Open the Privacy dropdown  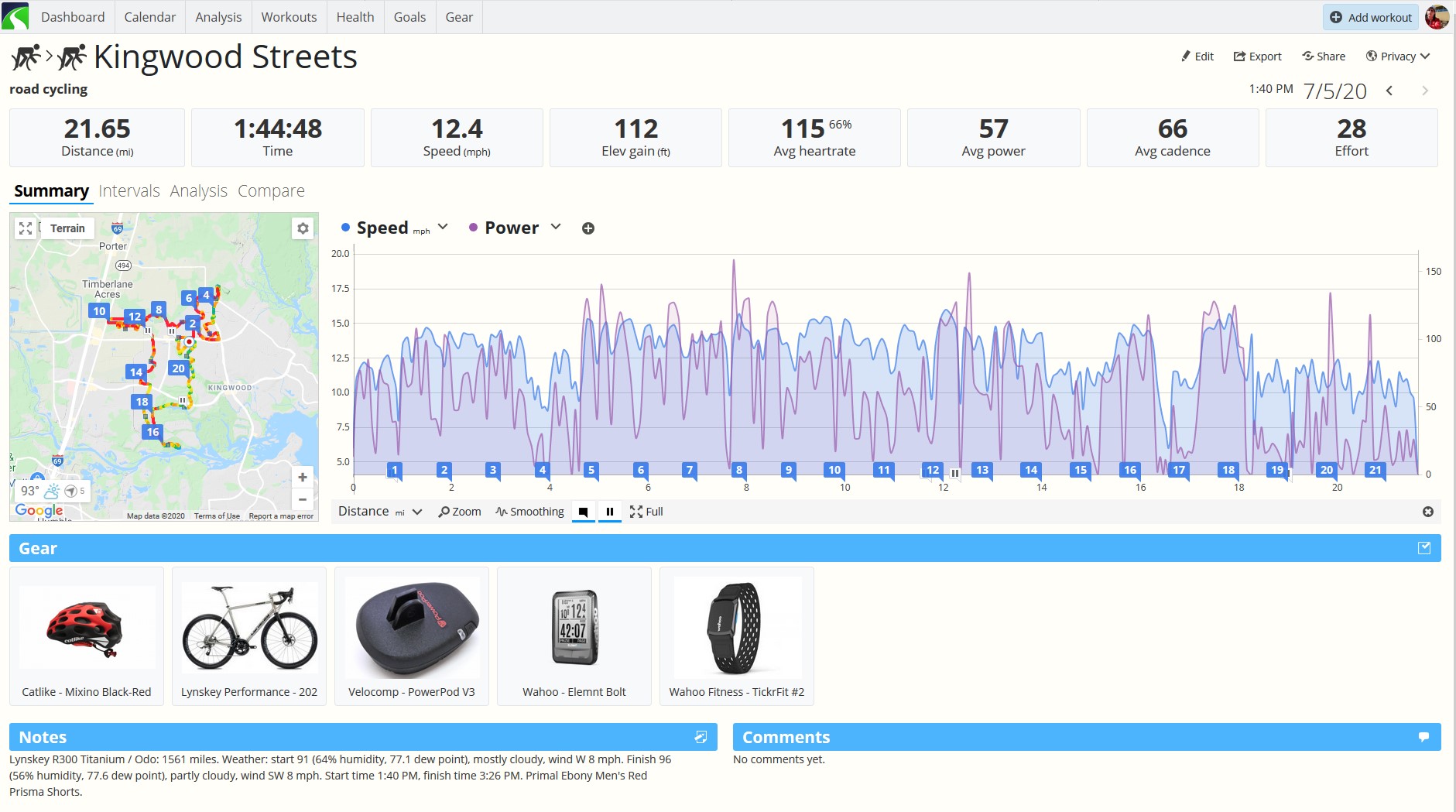1398,57
